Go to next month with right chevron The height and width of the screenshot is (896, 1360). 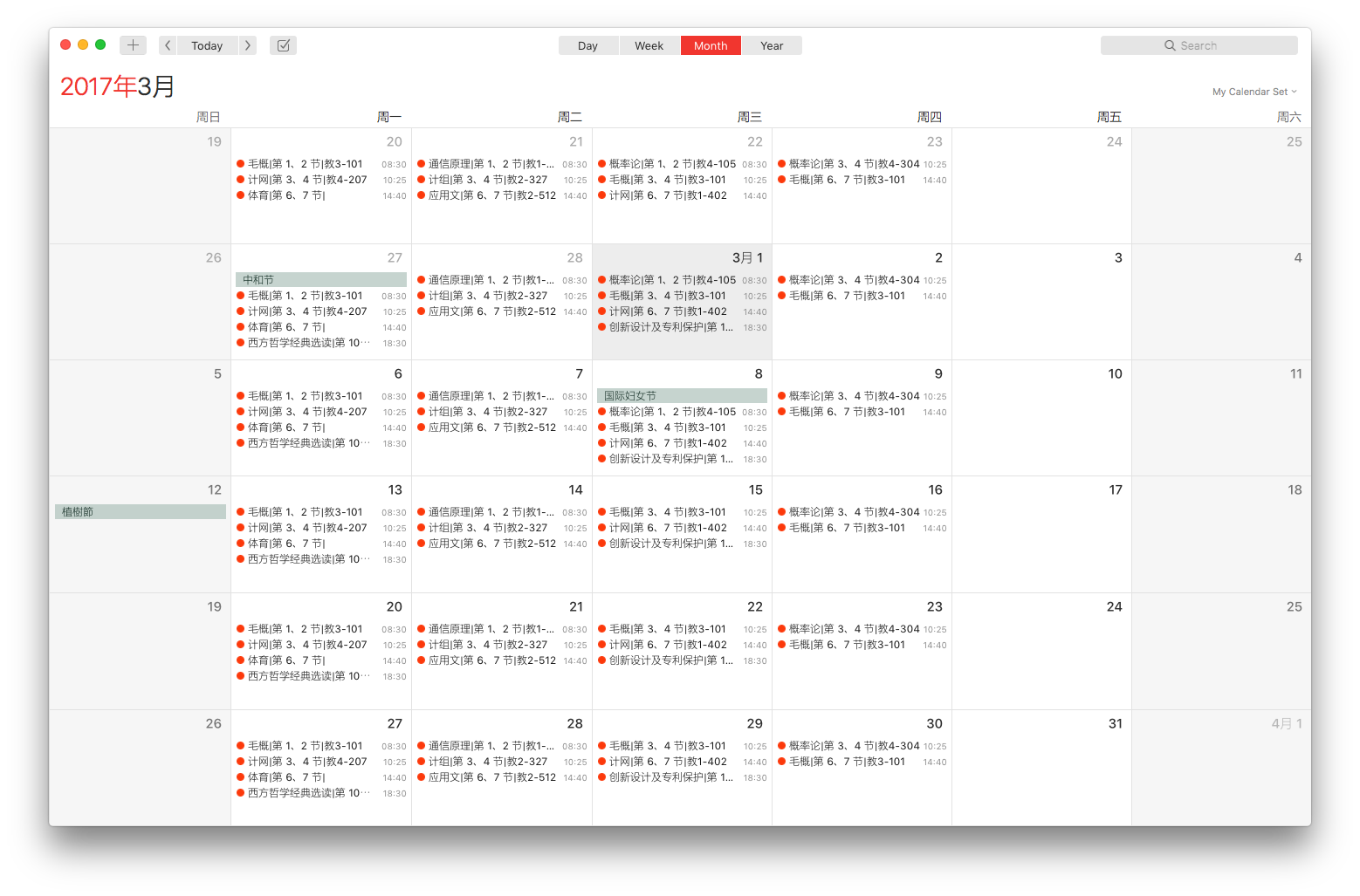tap(248, 45)
